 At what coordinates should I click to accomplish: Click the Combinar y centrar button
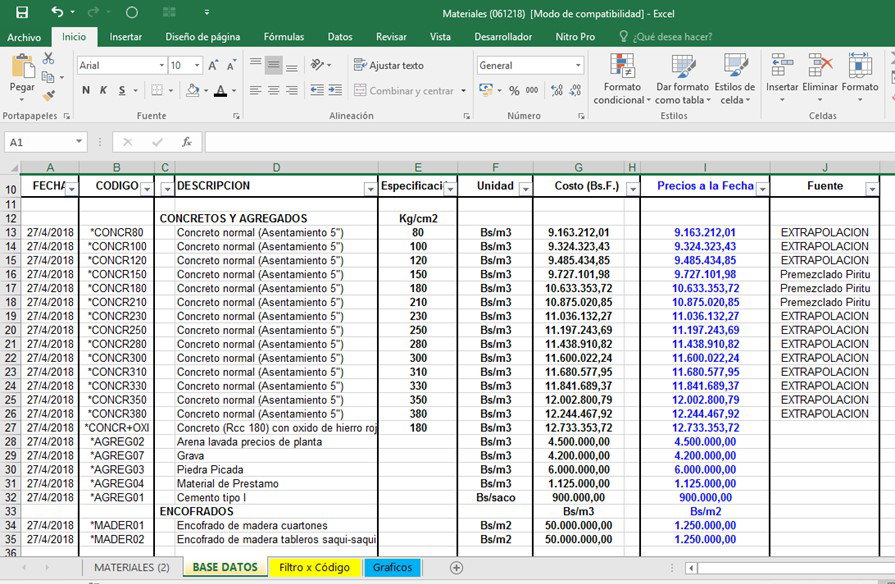click(x=404, y=90)
